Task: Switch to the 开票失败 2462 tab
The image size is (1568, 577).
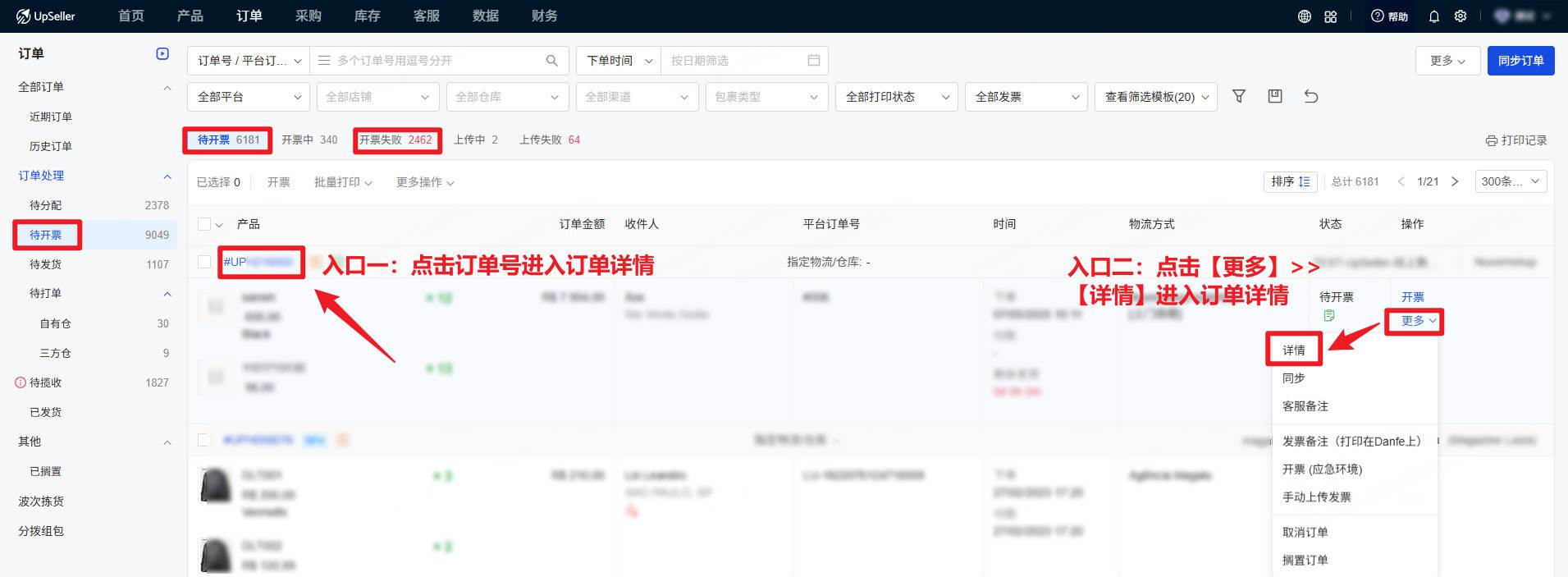Action: coord(395,140)
